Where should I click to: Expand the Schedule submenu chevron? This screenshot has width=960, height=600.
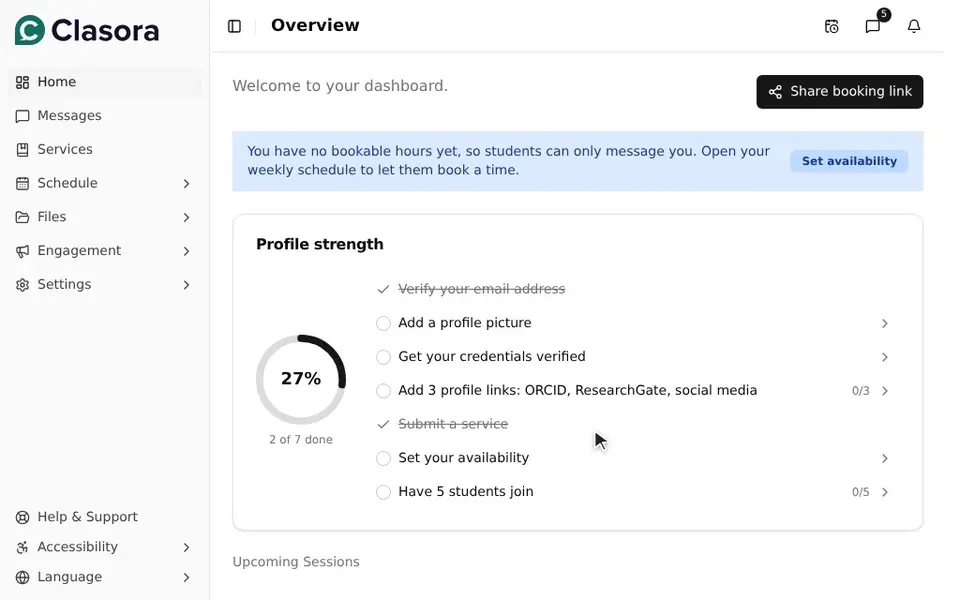(x=186, y=184)
